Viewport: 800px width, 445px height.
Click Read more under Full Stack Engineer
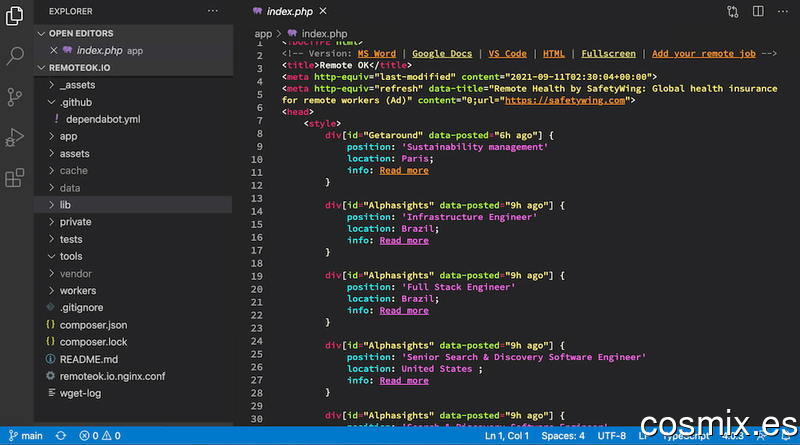(404, 310)
